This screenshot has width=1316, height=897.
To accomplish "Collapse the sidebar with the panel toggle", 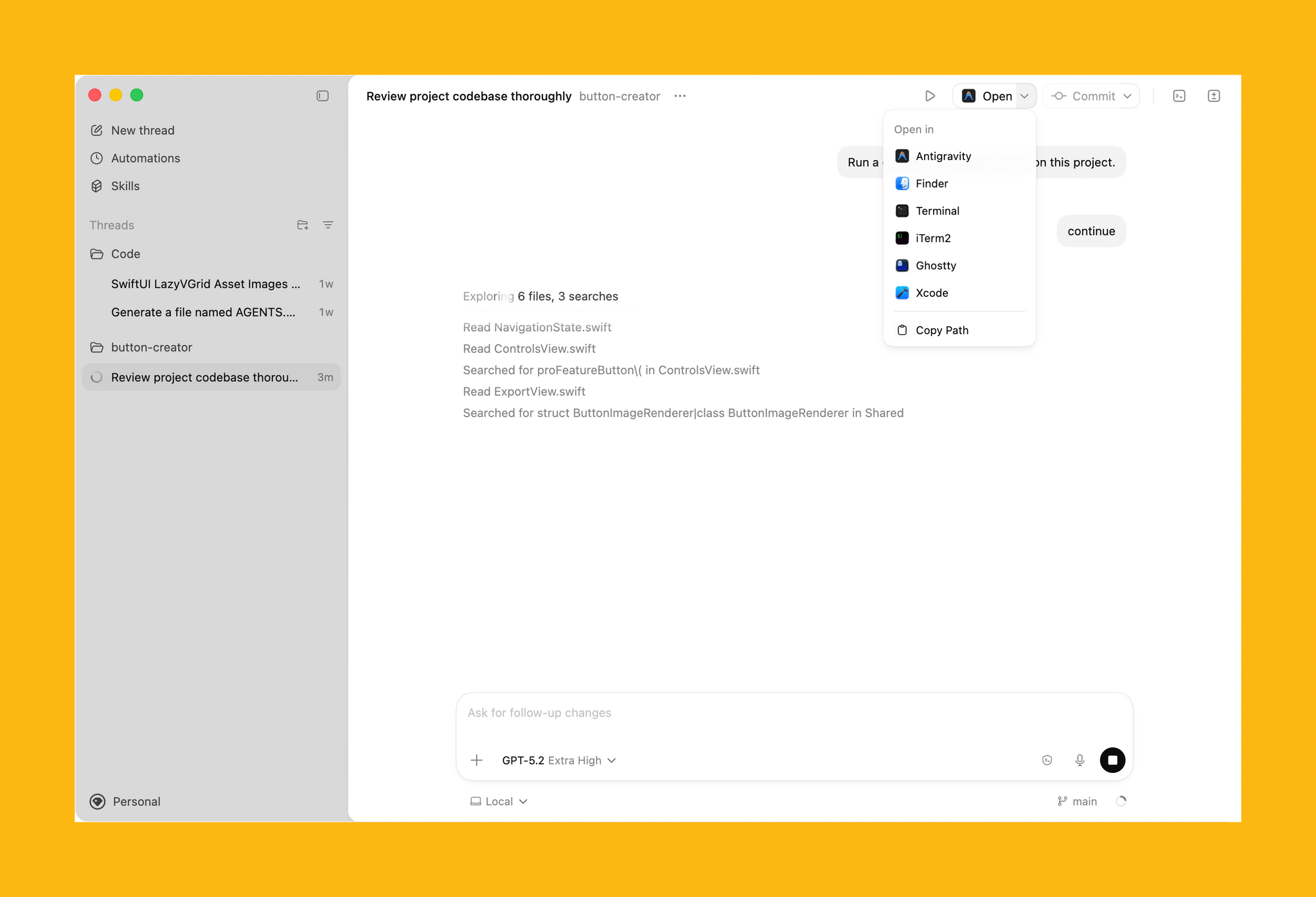I will [323, 95].
